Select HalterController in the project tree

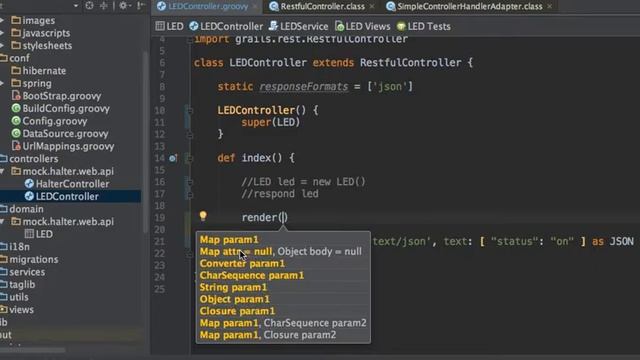(72, 184)
